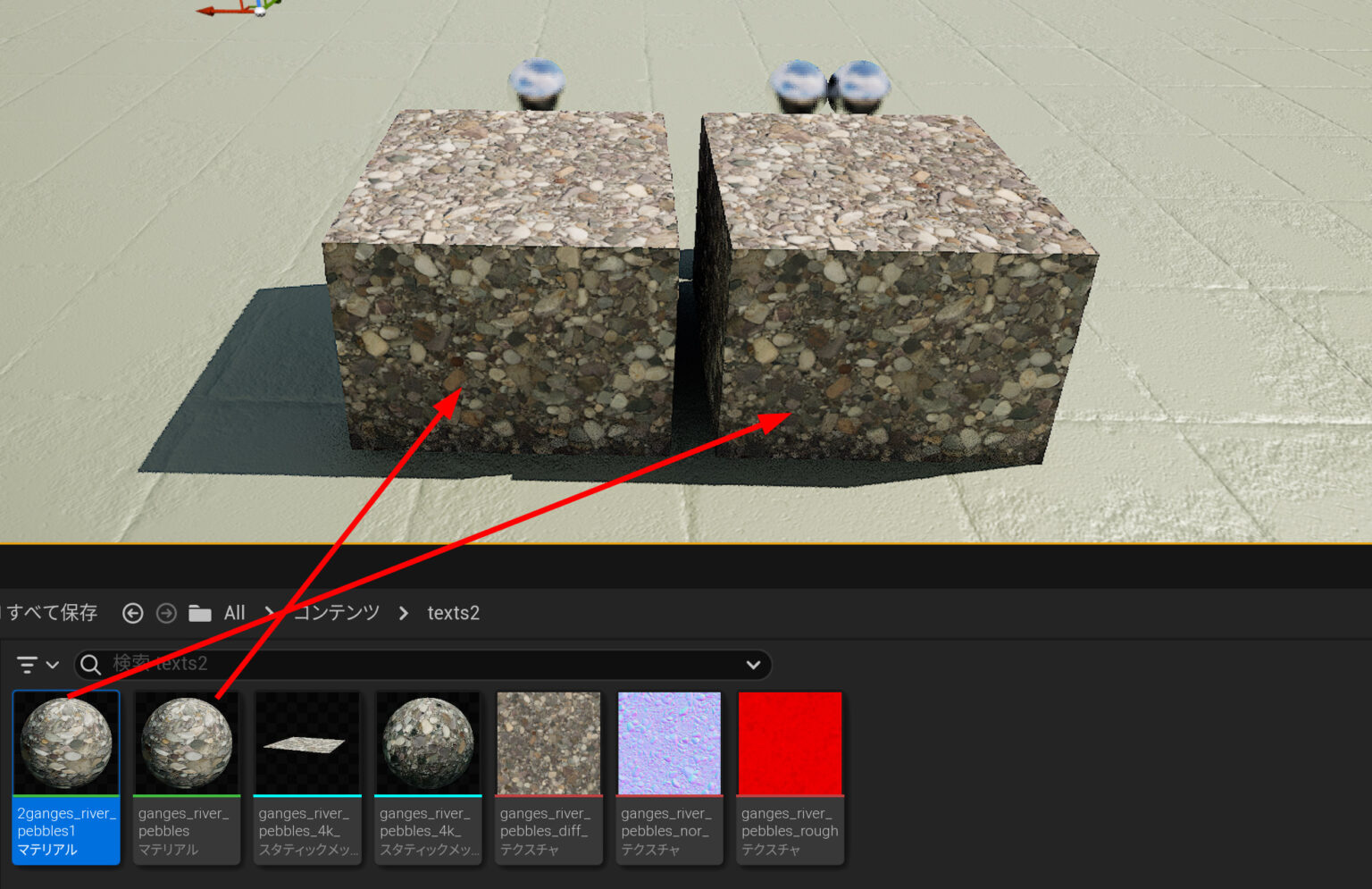Click the Back navigation arrow icon
1372x889 pixels.
click(x=132, y=613)
